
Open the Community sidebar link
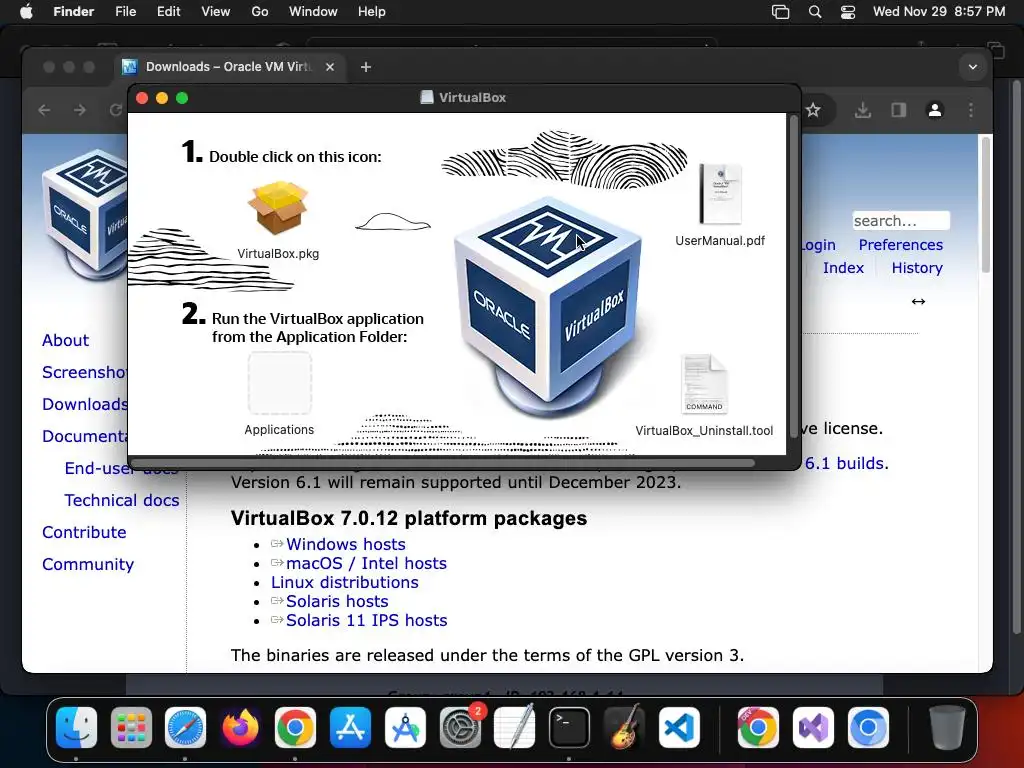coord(88,564)
